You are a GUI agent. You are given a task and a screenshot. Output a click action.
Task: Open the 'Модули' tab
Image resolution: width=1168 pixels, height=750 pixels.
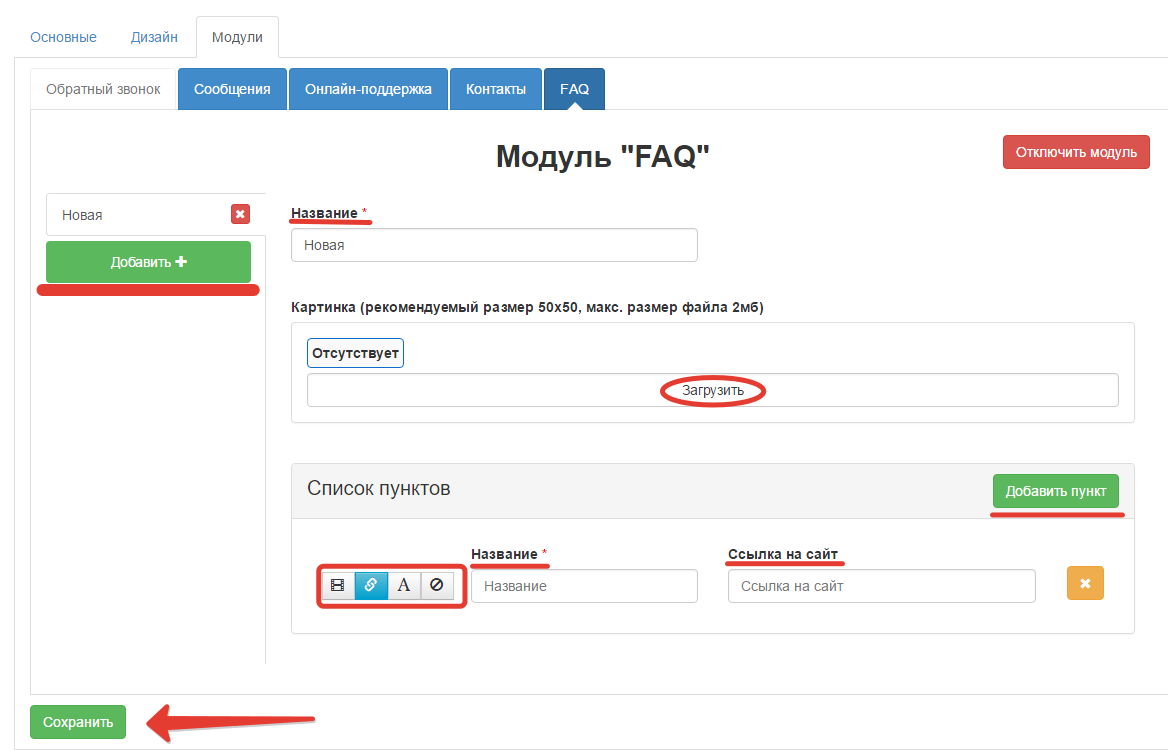237,37
